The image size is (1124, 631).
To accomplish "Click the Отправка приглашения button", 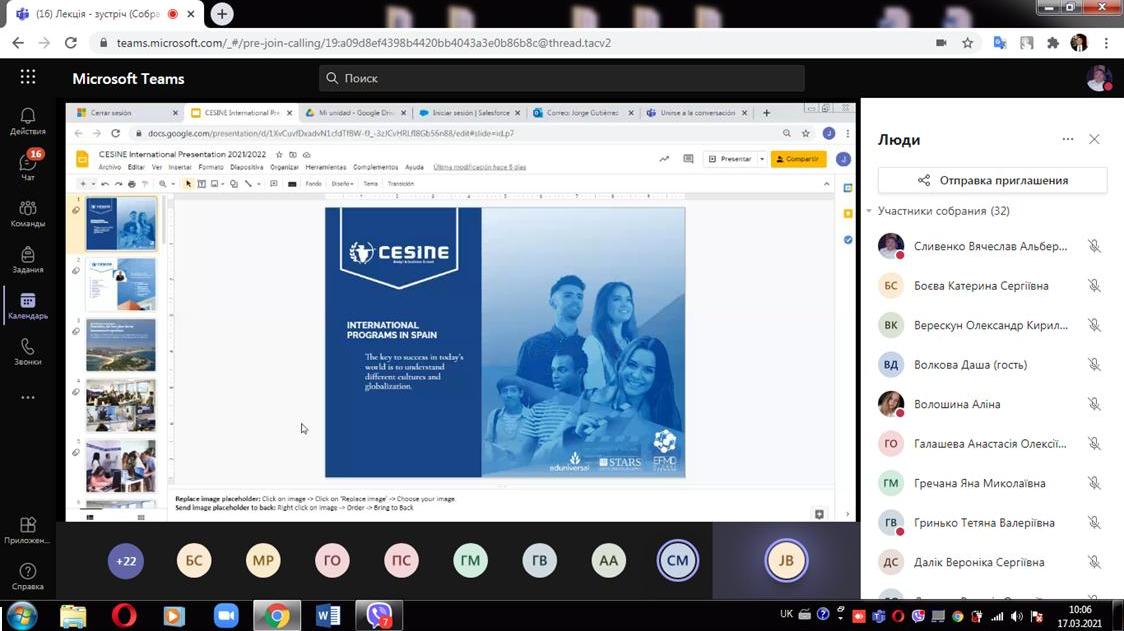I will (992, 180).
